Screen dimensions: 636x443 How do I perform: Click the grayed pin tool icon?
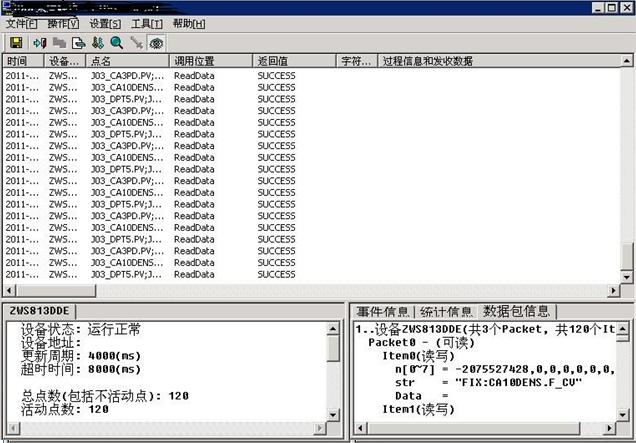(x=136, y=43)
